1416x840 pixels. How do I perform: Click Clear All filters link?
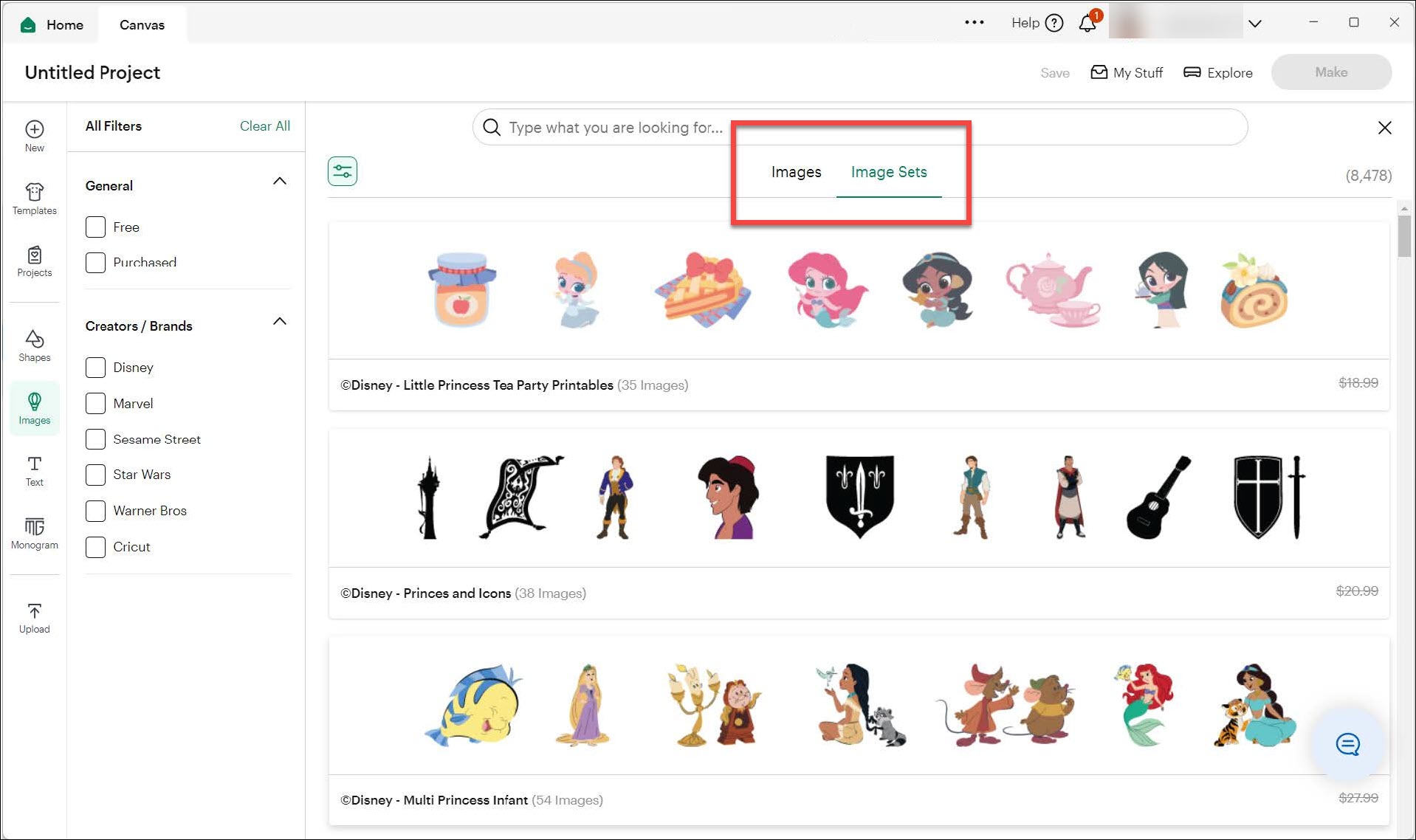point(264,125)
